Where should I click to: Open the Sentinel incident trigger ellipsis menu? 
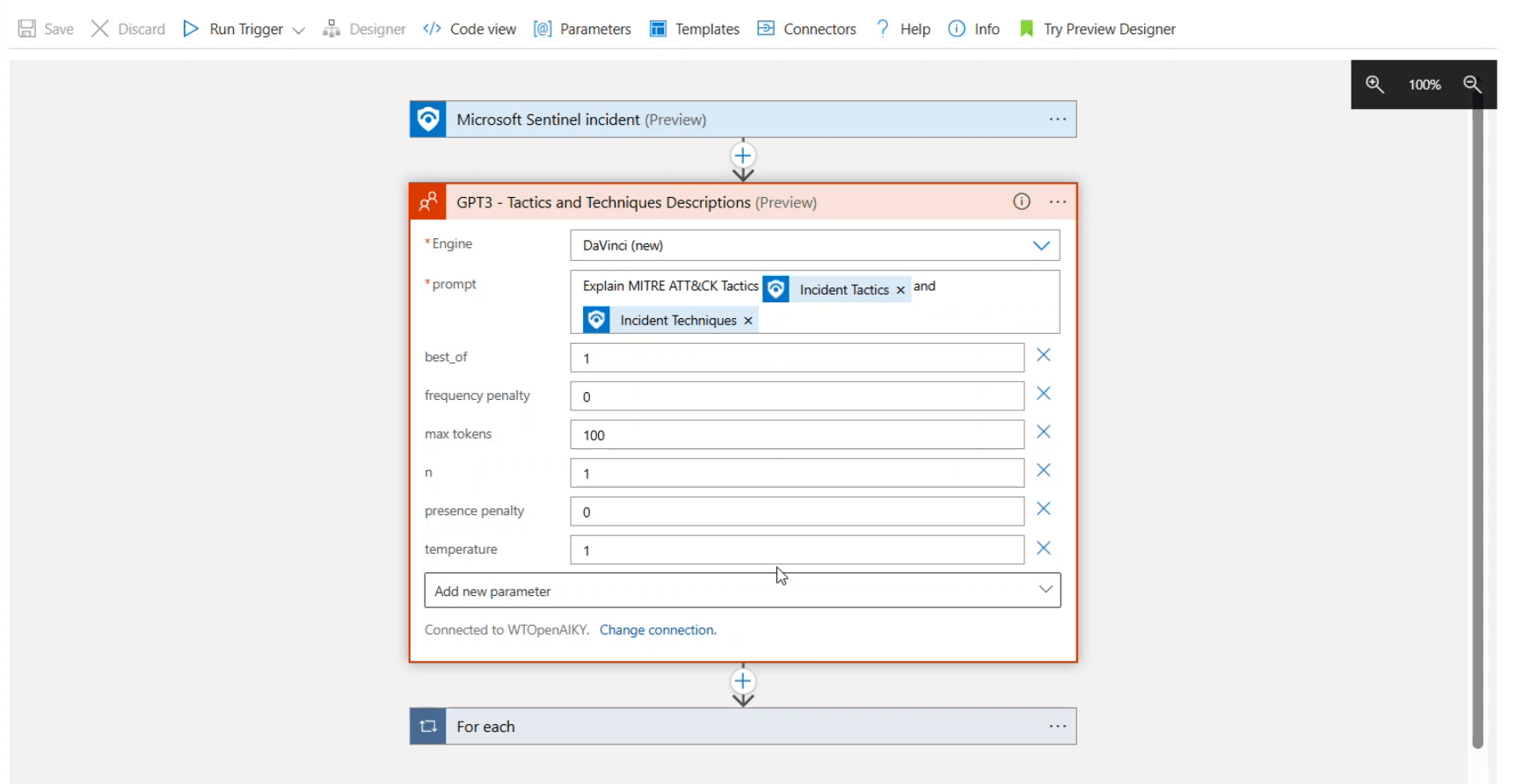click(x=1057, y=120)
